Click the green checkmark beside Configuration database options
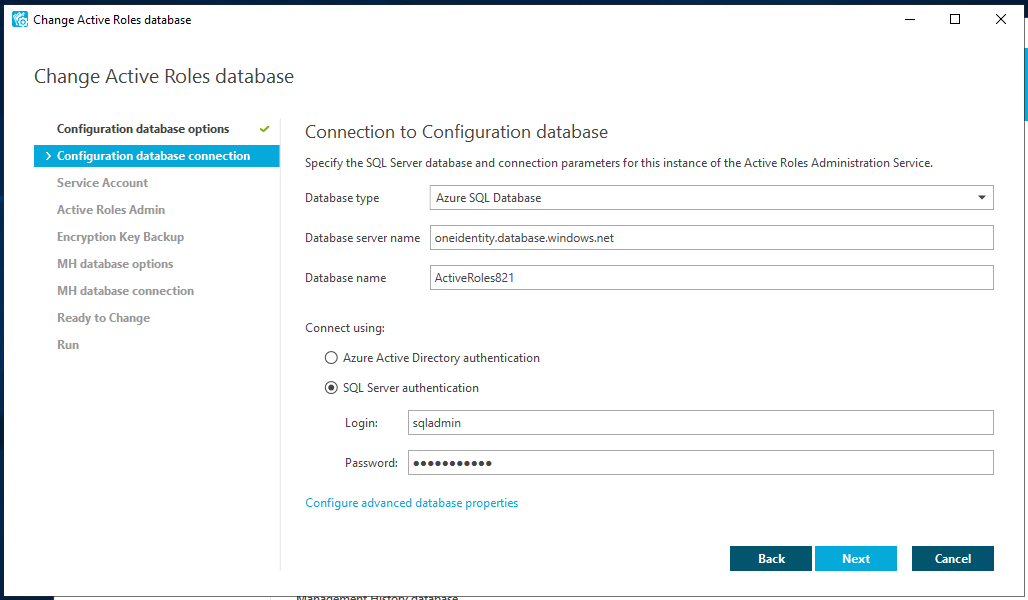 pyautogui.click(x=265, y=129)
